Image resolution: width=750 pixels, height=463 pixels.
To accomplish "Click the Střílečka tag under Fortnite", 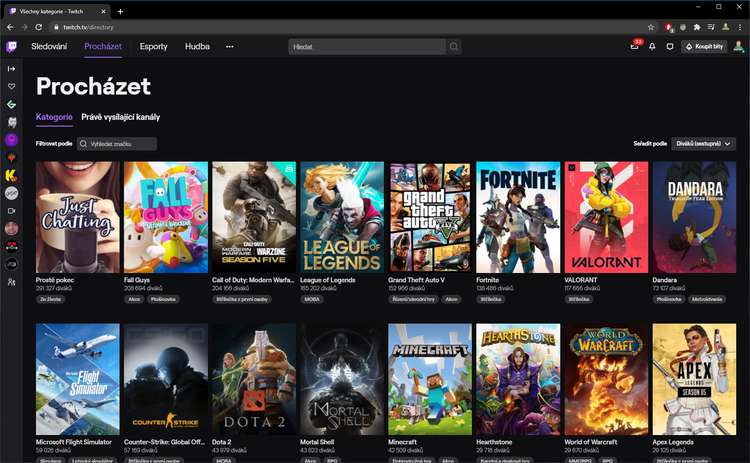I will [491, 299].
